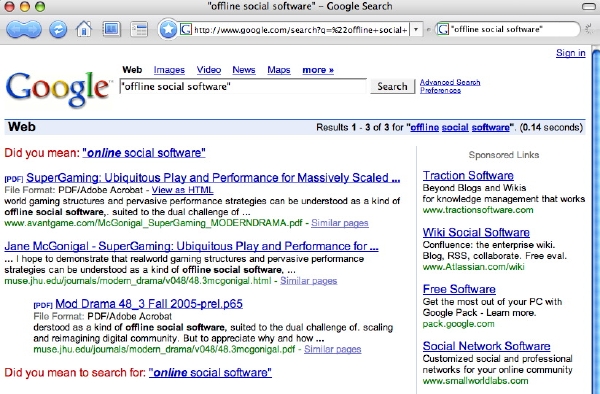Click the Google icon in search field

point(443,29)
